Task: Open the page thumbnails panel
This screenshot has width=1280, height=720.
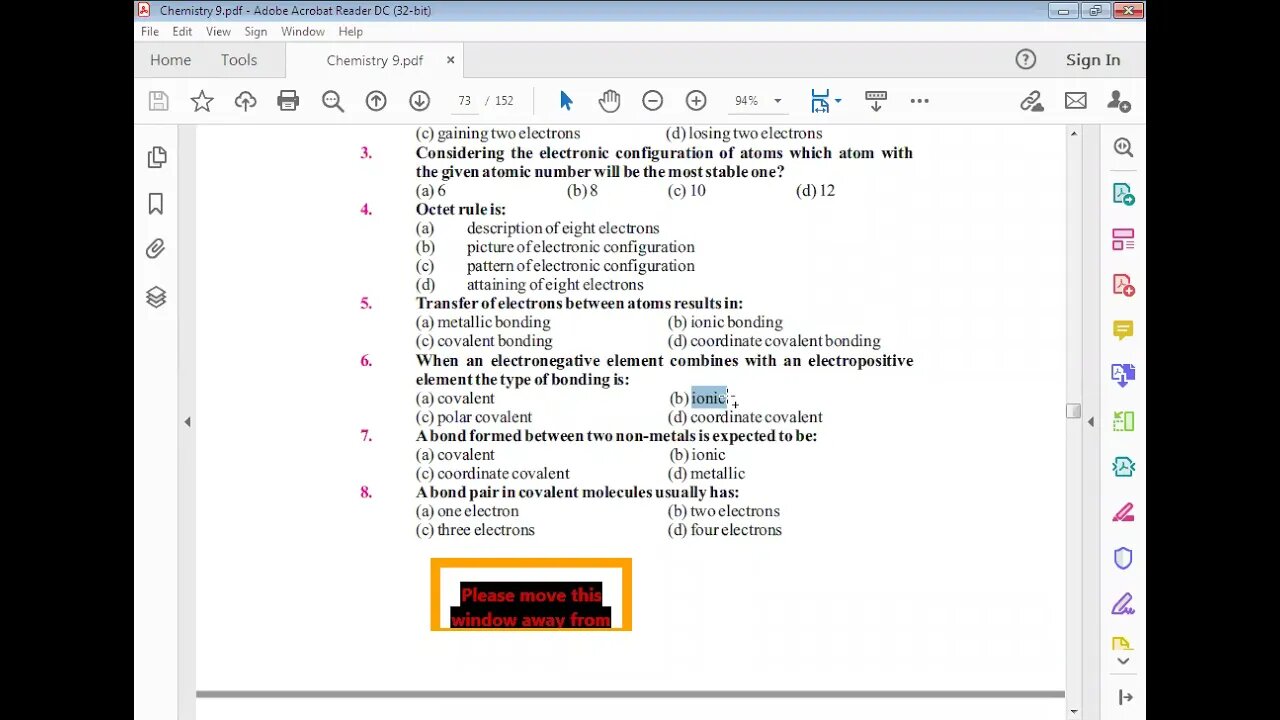Action: pyautogui.click(x=157, y=157)
